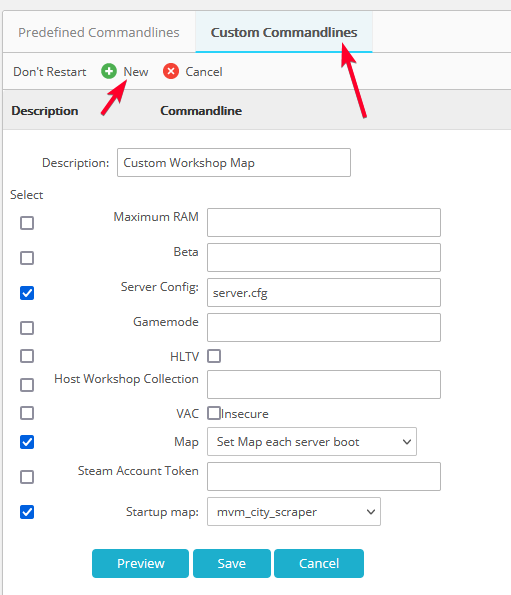Select the Gamemode text field

324,327
